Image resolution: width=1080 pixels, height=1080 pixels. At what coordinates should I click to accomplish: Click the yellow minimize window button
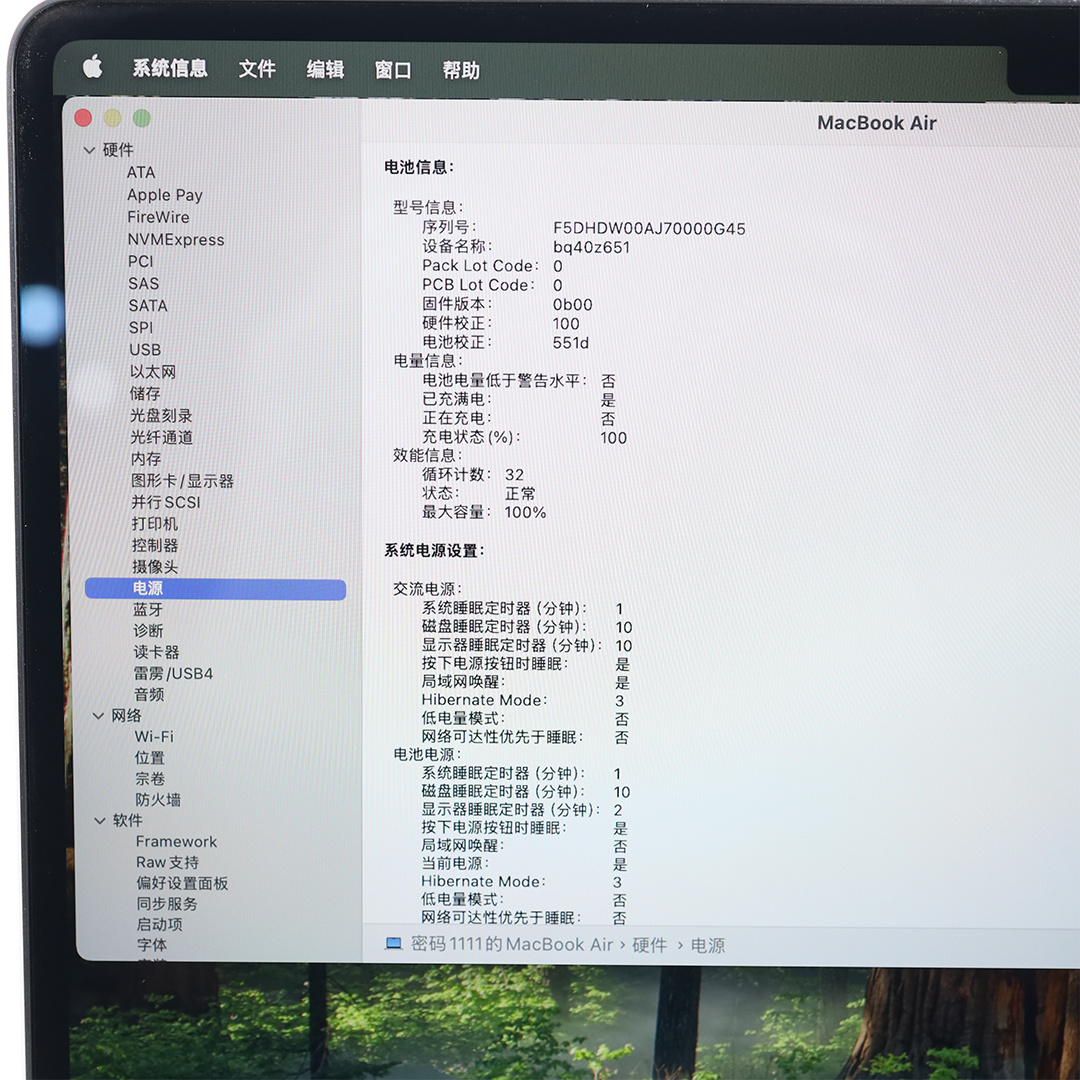point(113,118)
